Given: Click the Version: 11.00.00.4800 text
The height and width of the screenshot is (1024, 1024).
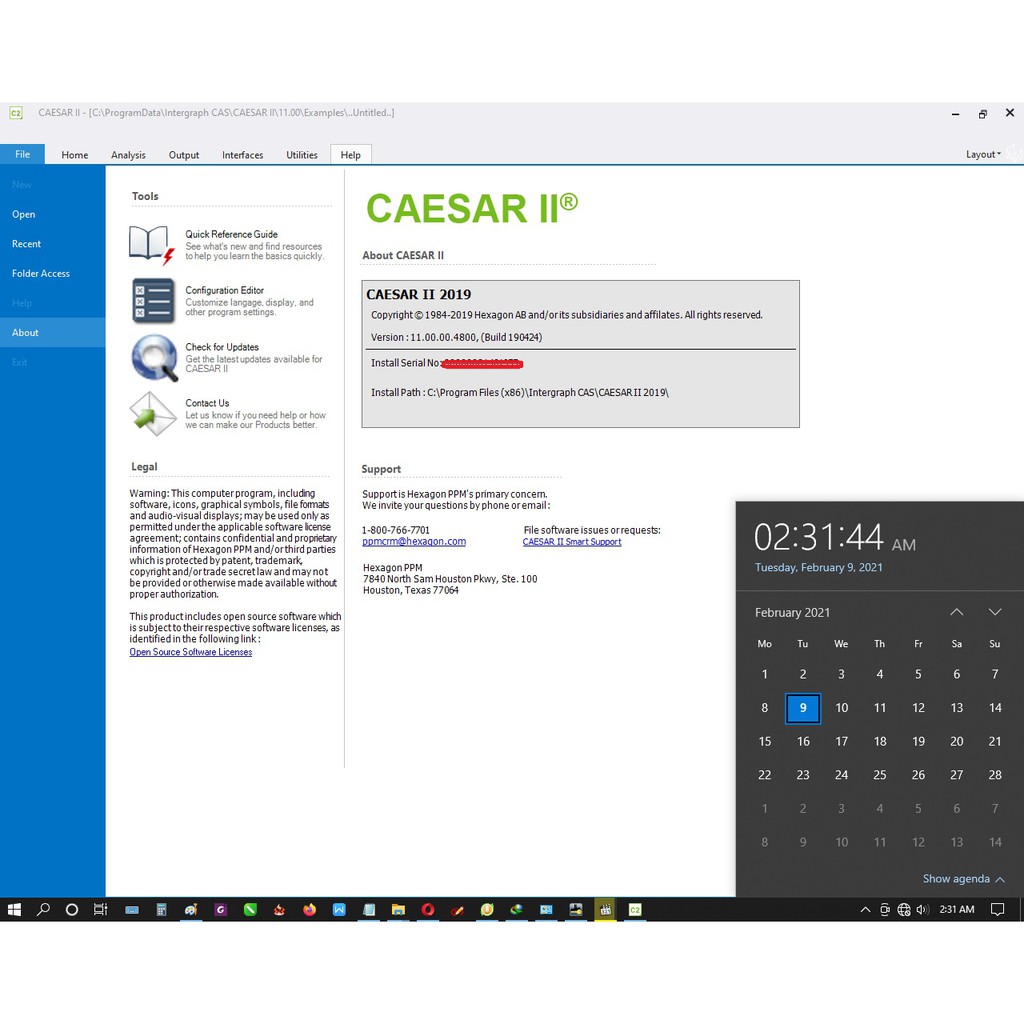Looking at the screenshot, I should tap(456, 337).
